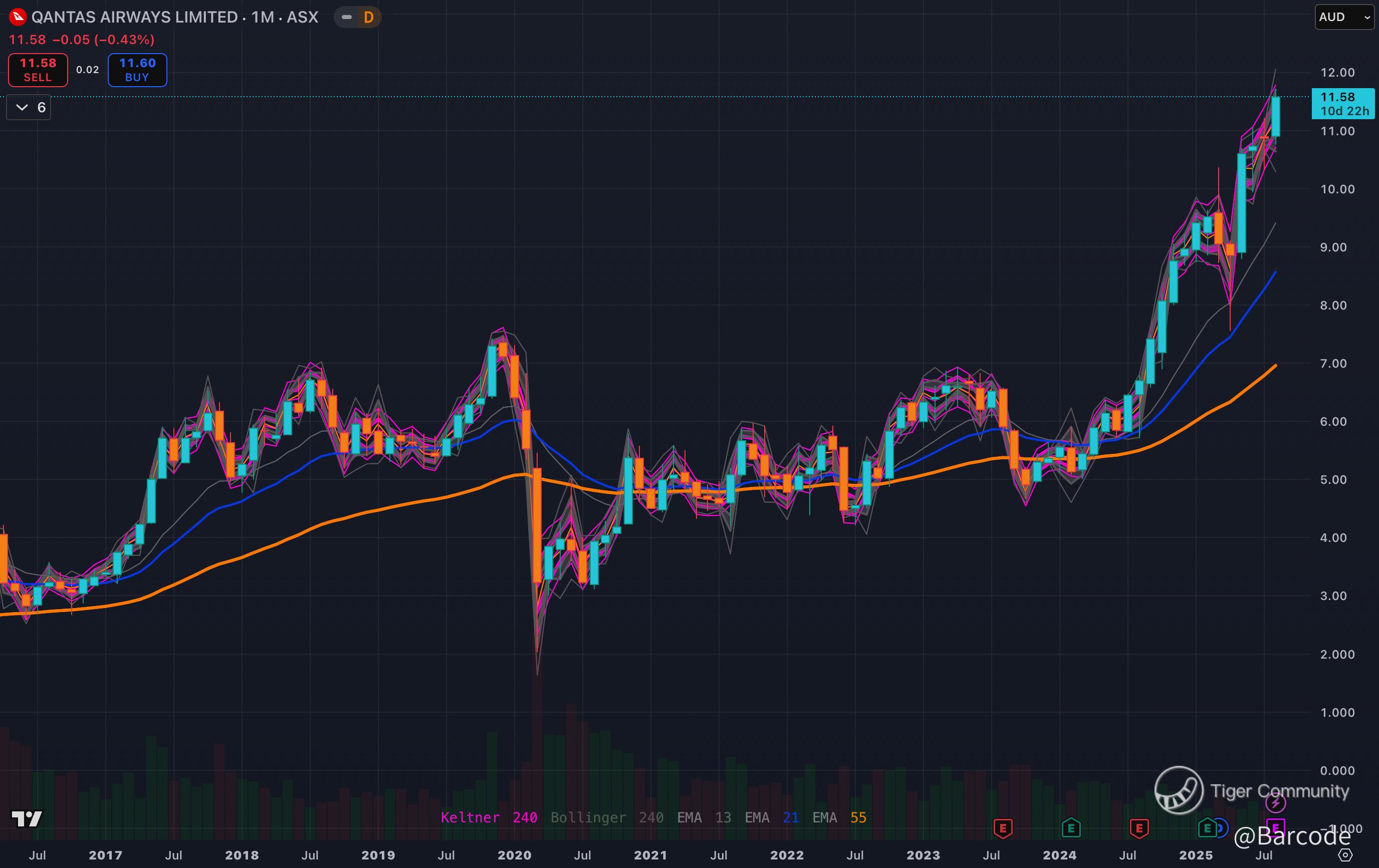The width and height of the screenshot is (1379, 868).
Task: Click the SELL 11.58 button
Action: 38,70
